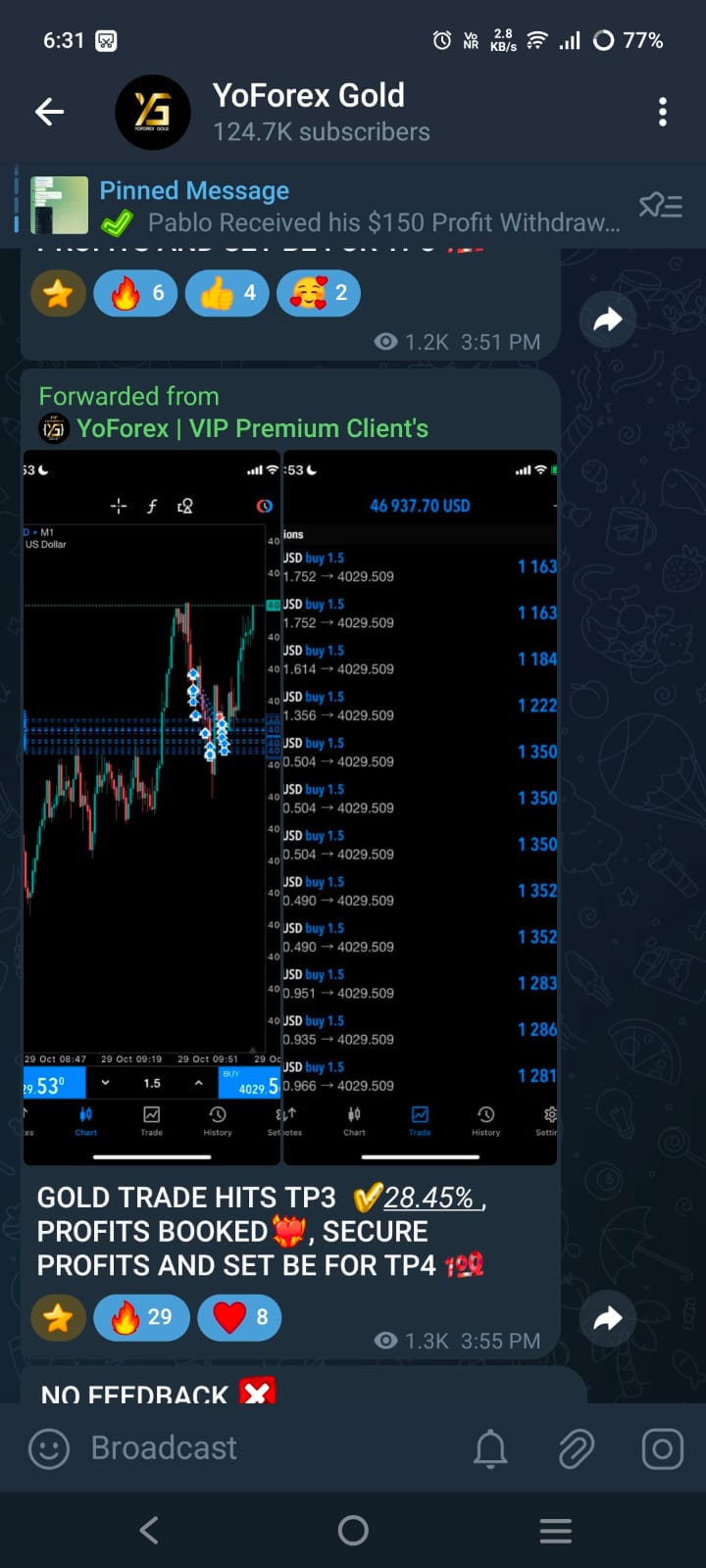Open the YoForex Gold channel avatar
Image resolution: width=706 pixels, height=1568 pixels.
point(152,113)
